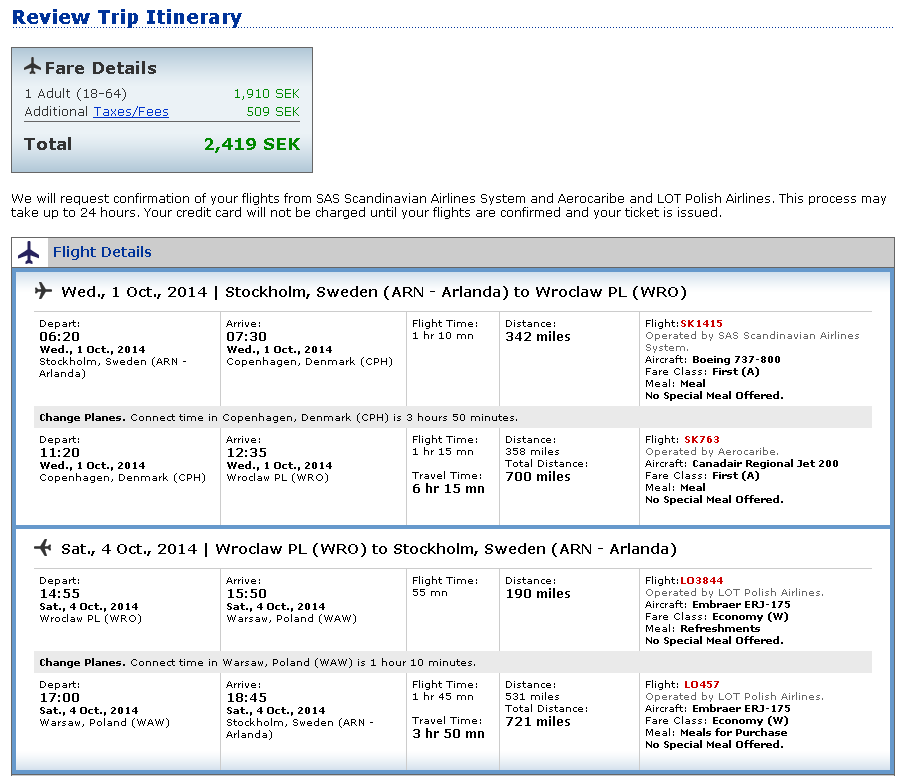
Task: Select flight number LO457 link
Action: (701, 685)
